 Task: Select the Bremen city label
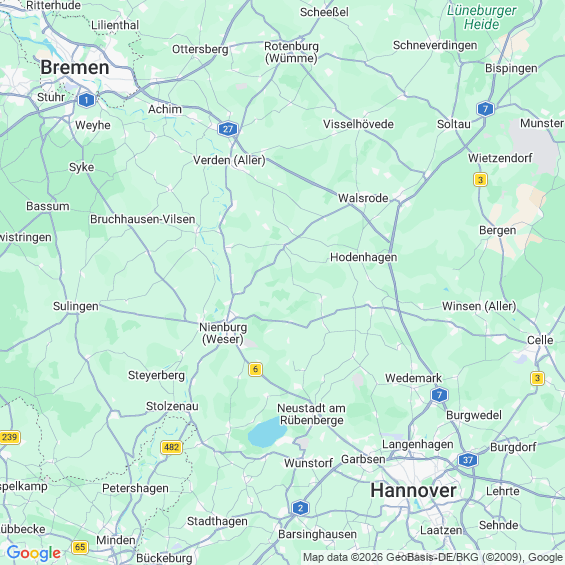75,67
